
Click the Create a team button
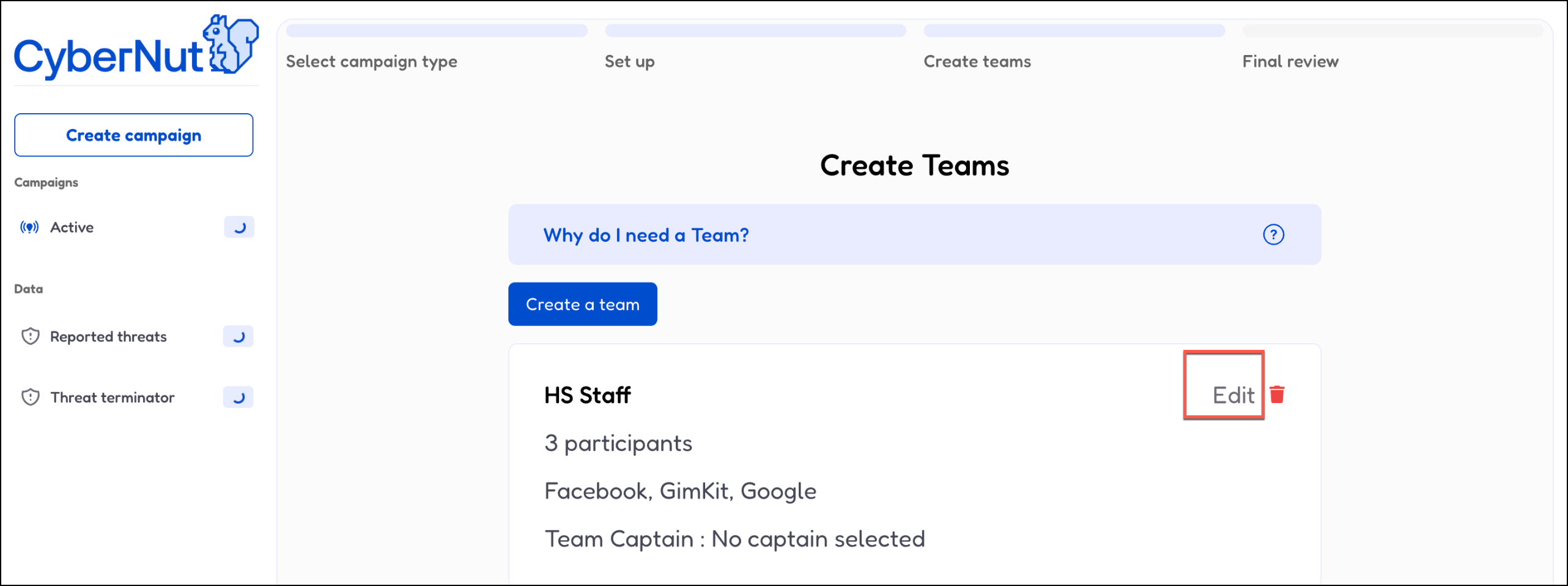pos(582,304)
